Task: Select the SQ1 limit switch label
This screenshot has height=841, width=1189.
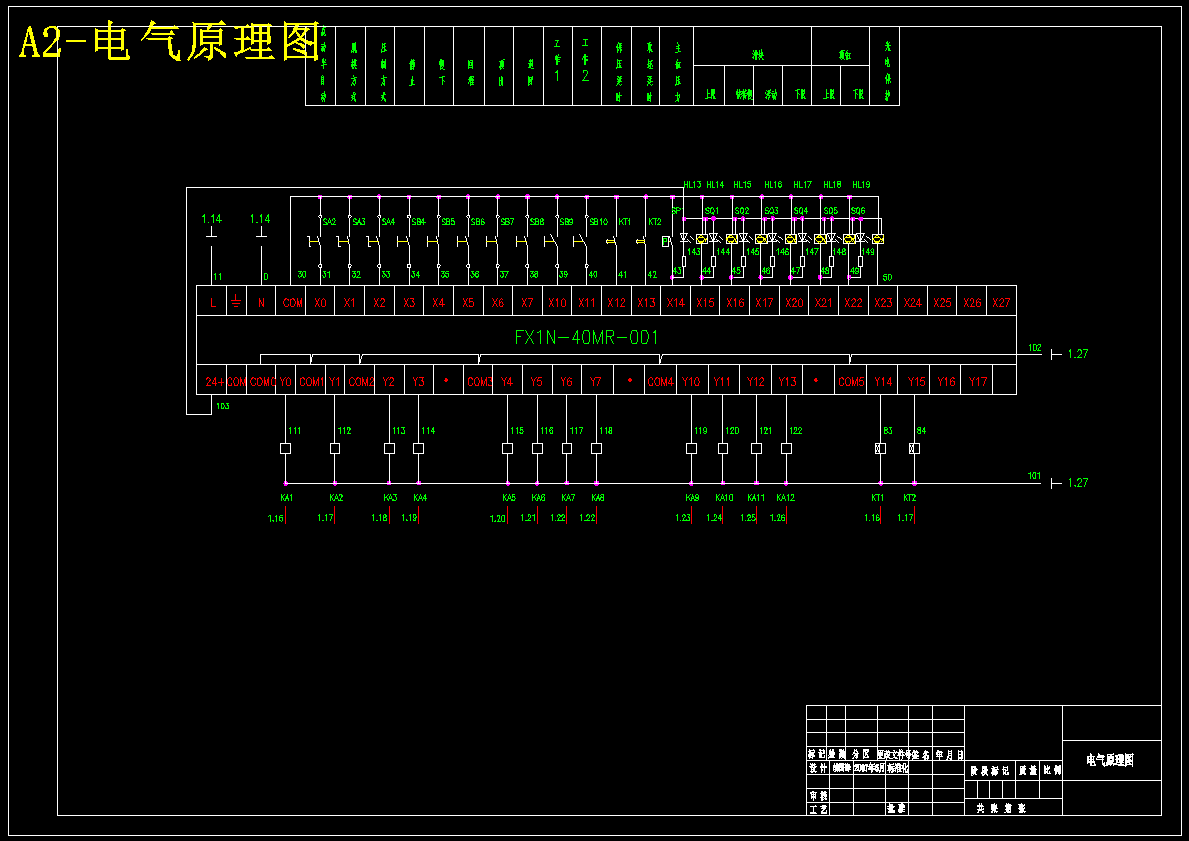Action: [711, 211]
